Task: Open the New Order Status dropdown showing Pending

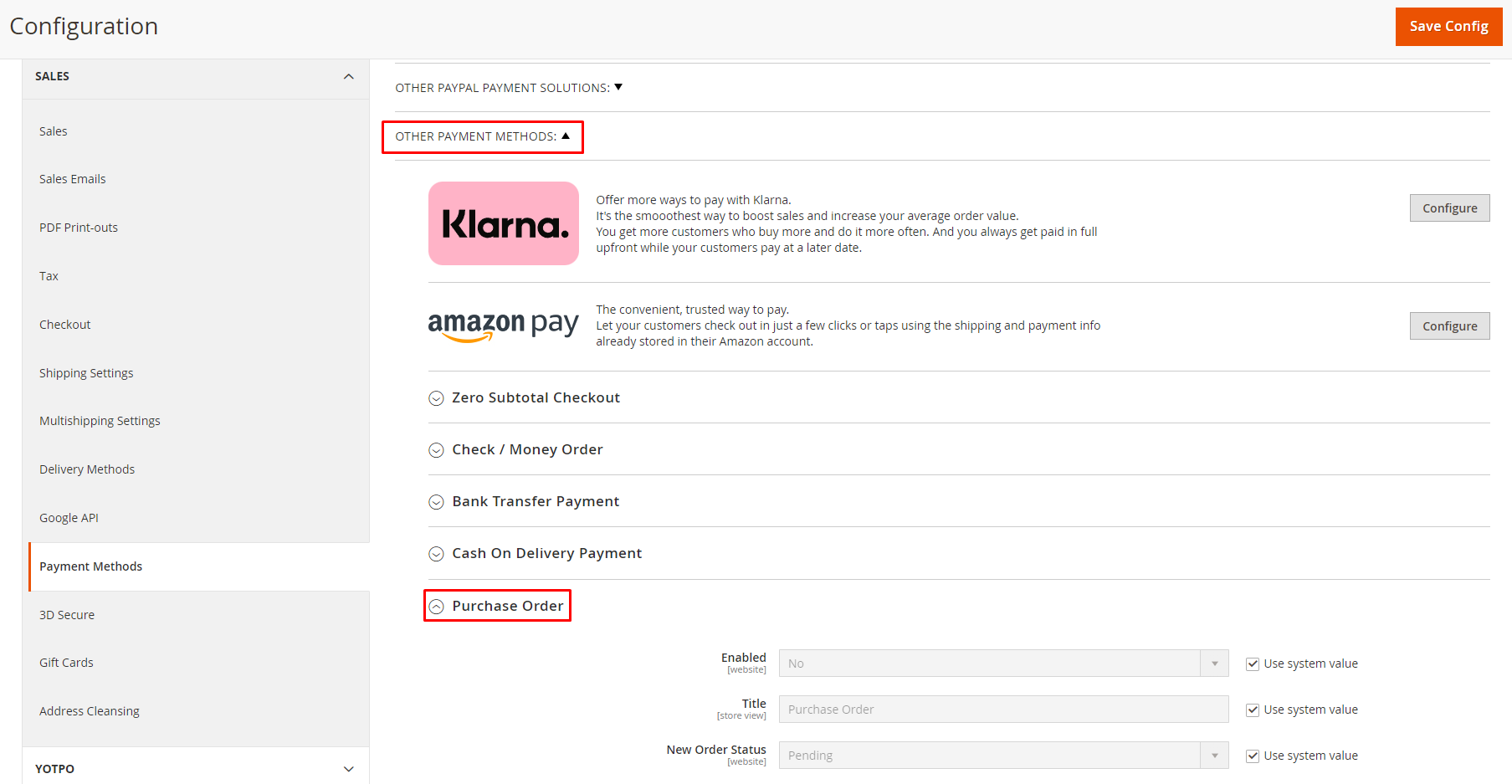Action: 1003,756
